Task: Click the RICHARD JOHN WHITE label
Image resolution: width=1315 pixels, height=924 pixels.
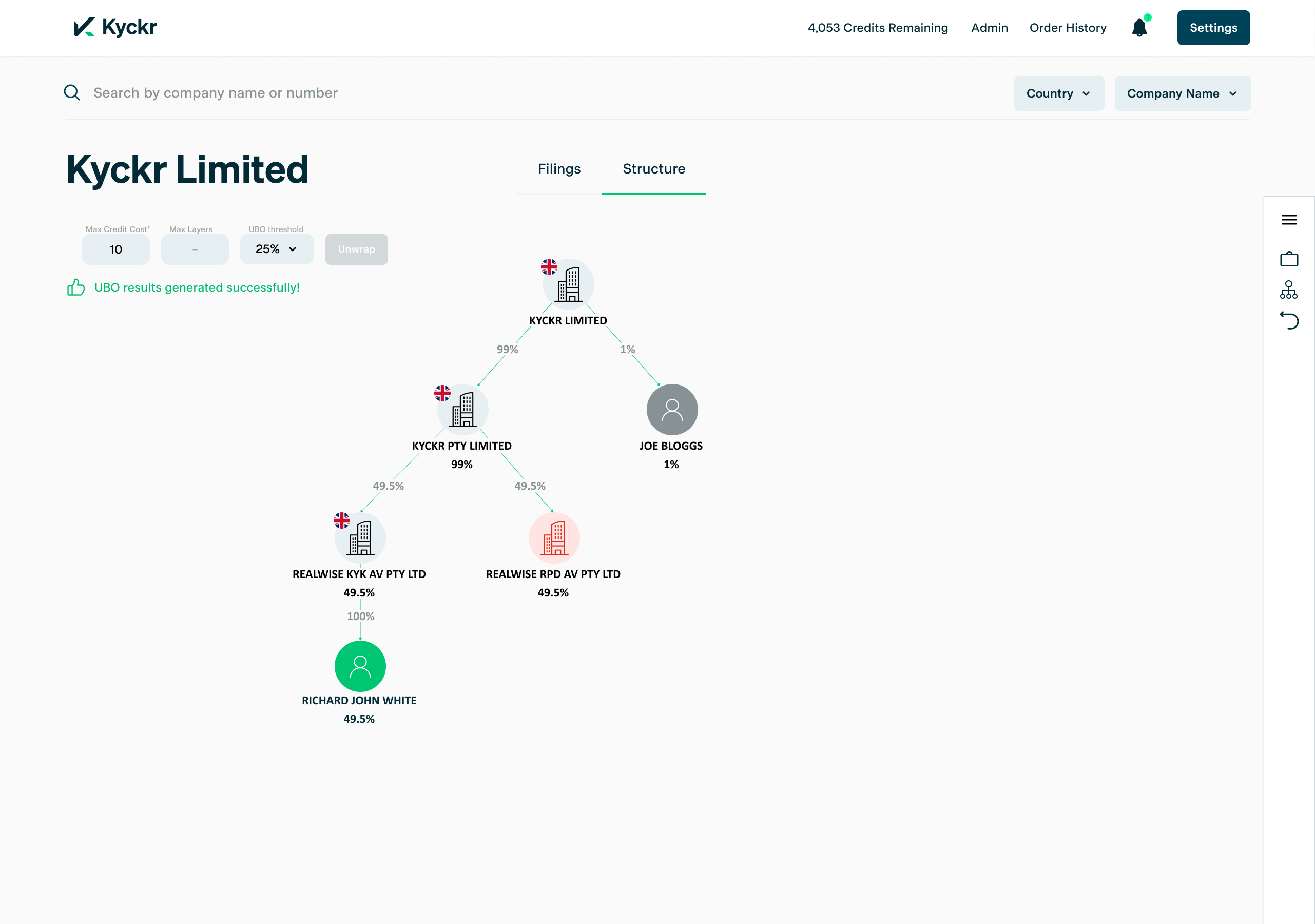Action: pos(359,701)
